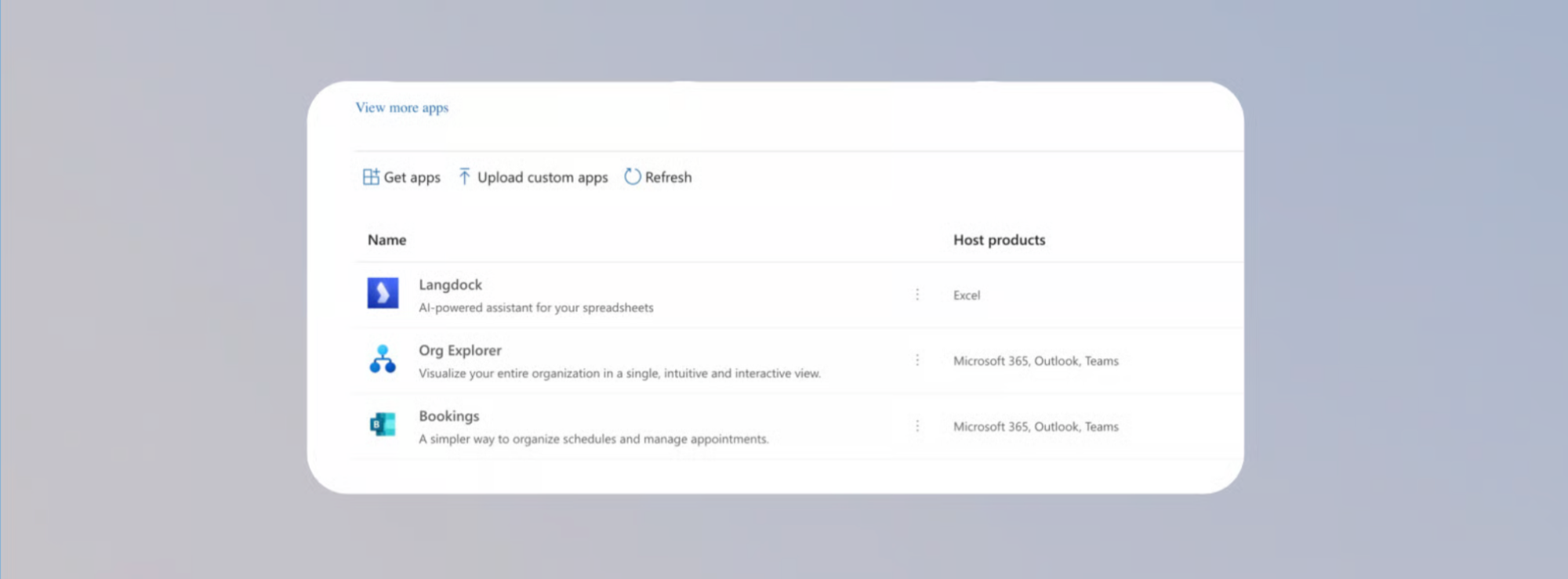The image size is (1568, 579).
Task: Click the 'AI-powered assistant for your spreadsheets' description
Action: (536, 308)
